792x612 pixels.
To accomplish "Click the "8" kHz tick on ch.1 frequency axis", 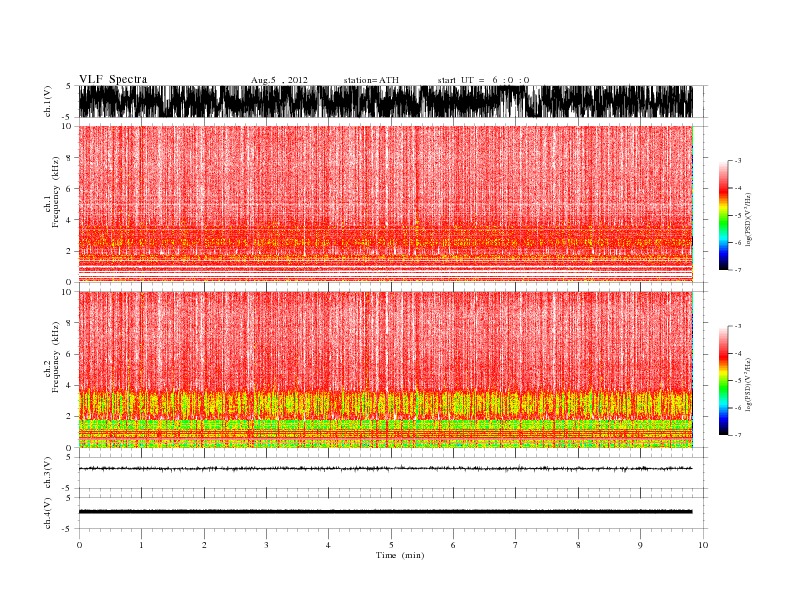I will coord(69,158).
